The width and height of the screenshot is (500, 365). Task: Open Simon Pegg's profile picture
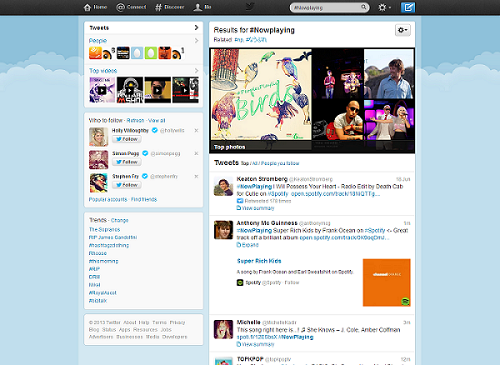point(99,160)
